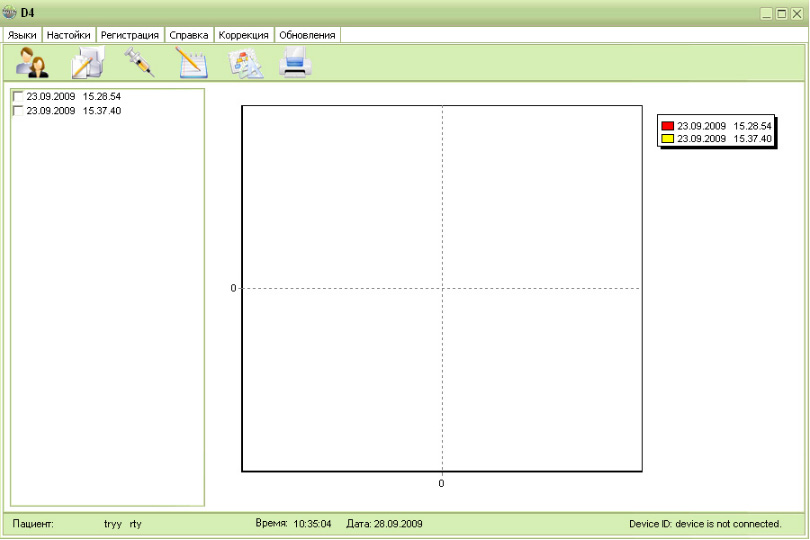Click the chart with ruler icon
Image resolution: width=810 pixels, height=540 pixels.
point(244,64)
